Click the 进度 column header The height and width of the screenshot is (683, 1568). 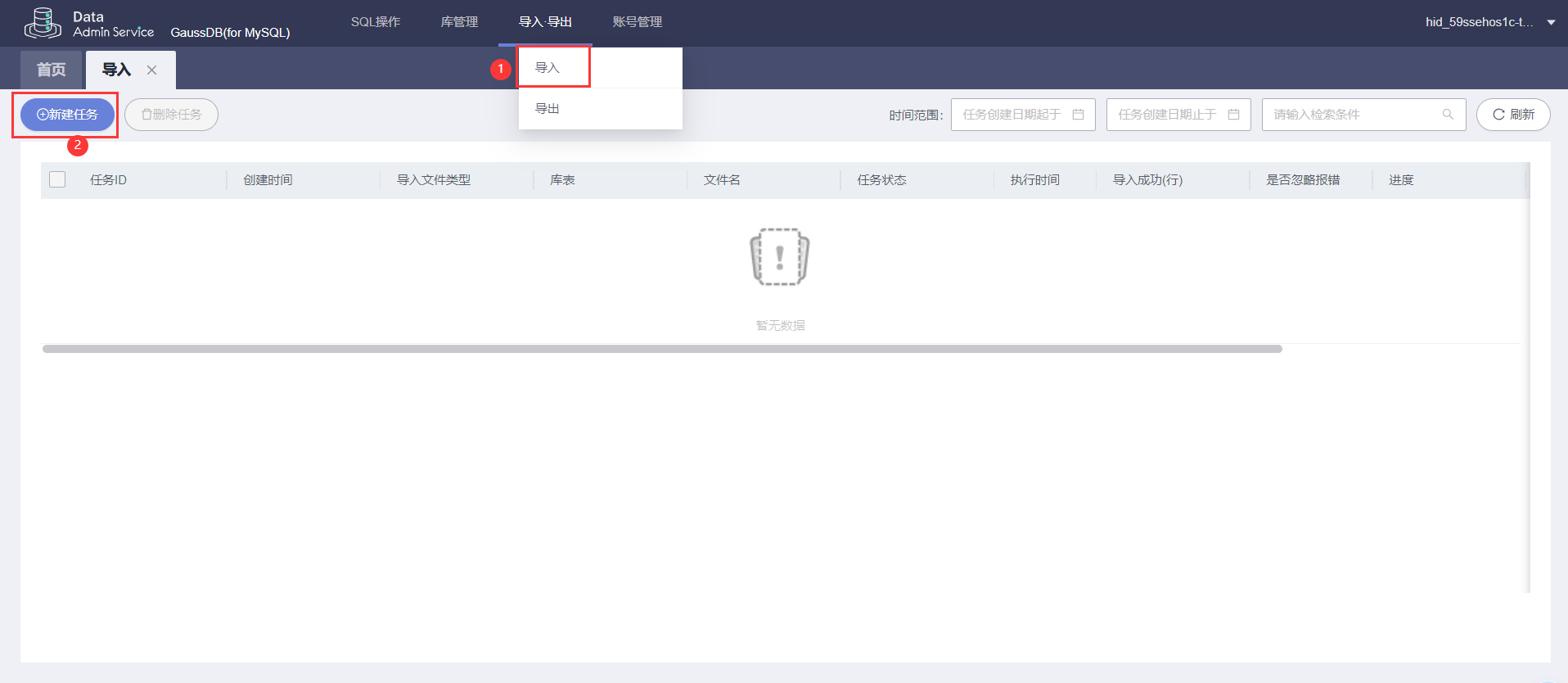coord(1401,180)
